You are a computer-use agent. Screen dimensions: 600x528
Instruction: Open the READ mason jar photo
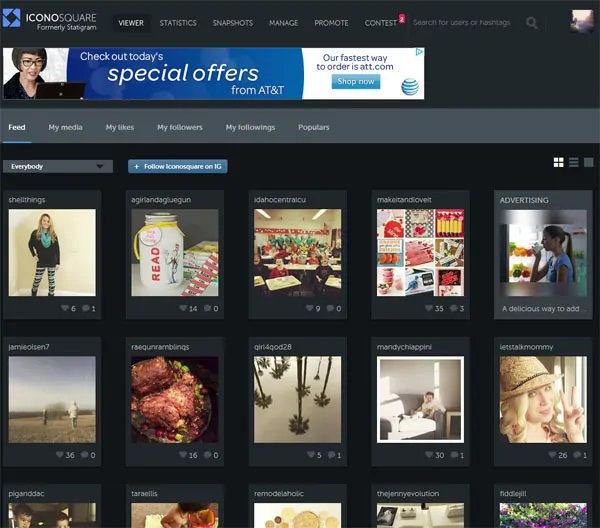click(x=175, y=253)
